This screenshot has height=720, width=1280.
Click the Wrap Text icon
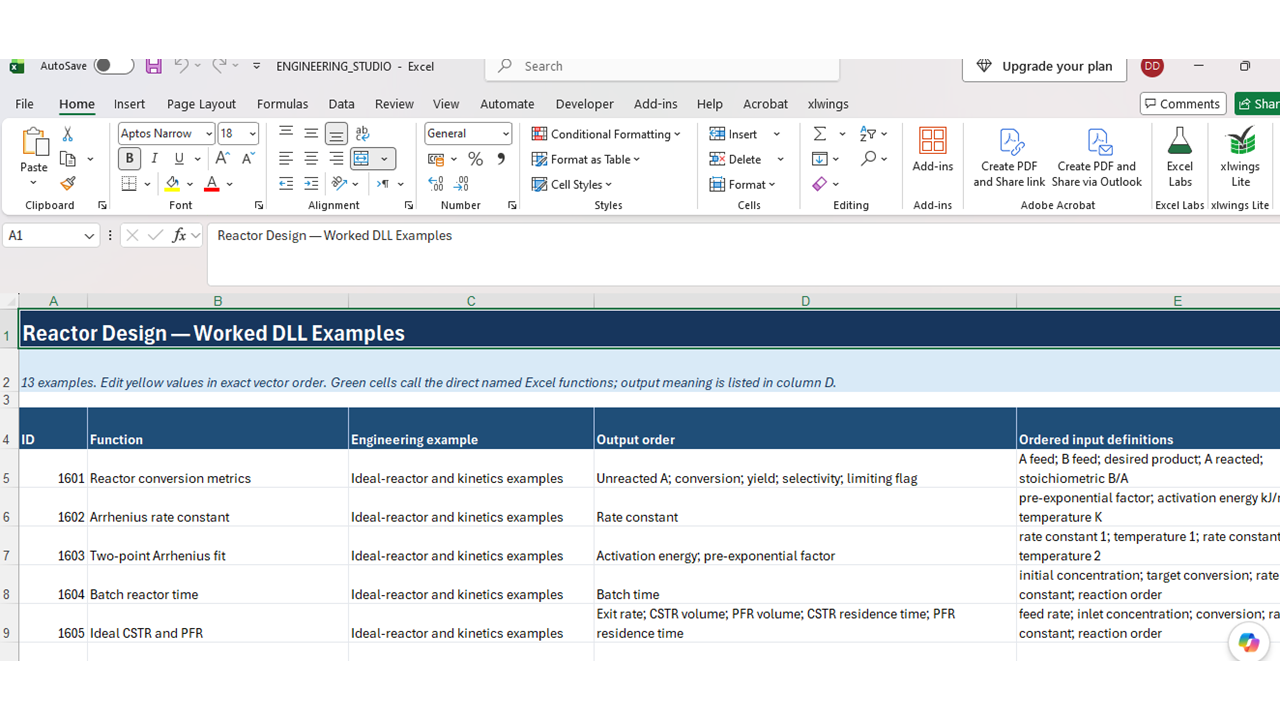tap(362, 133)
